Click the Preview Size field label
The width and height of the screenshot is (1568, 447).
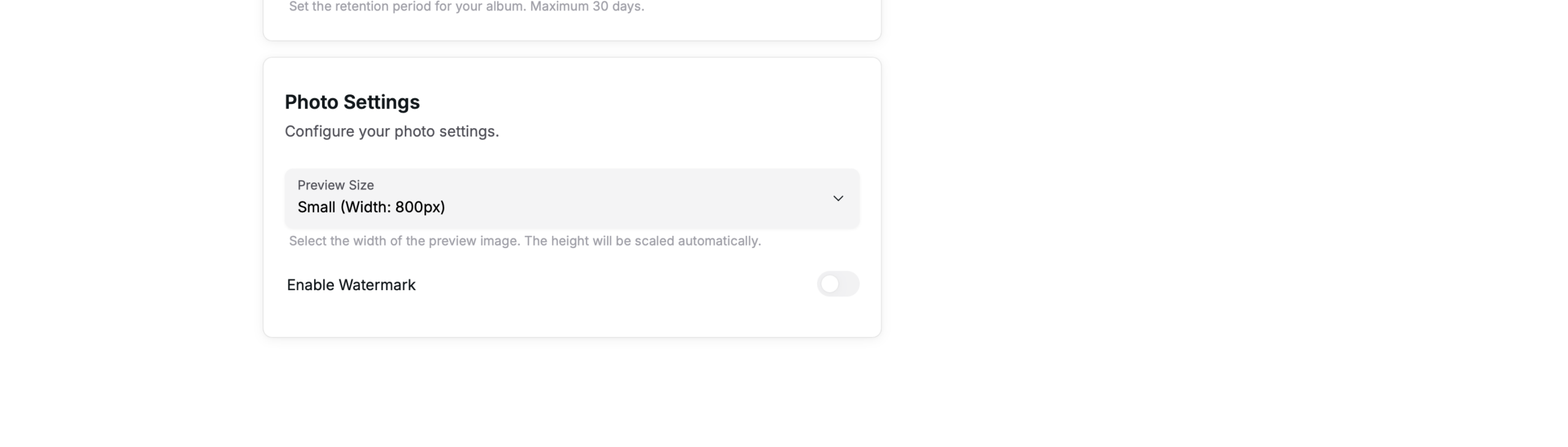(x=336, y=185)
